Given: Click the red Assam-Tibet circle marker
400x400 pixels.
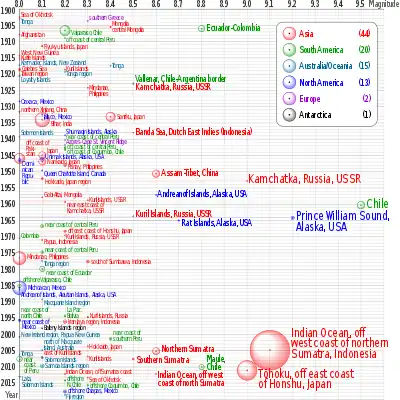Looking at the screenshot, I should pos(156,174).
